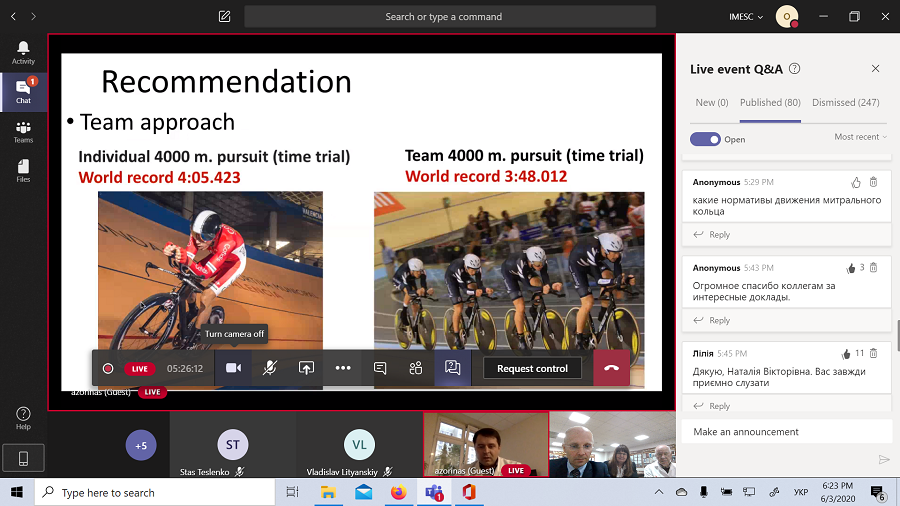Unmute the microphone in meeting toolbar
Screen dimensions: 900x506
tap(270, 368)
